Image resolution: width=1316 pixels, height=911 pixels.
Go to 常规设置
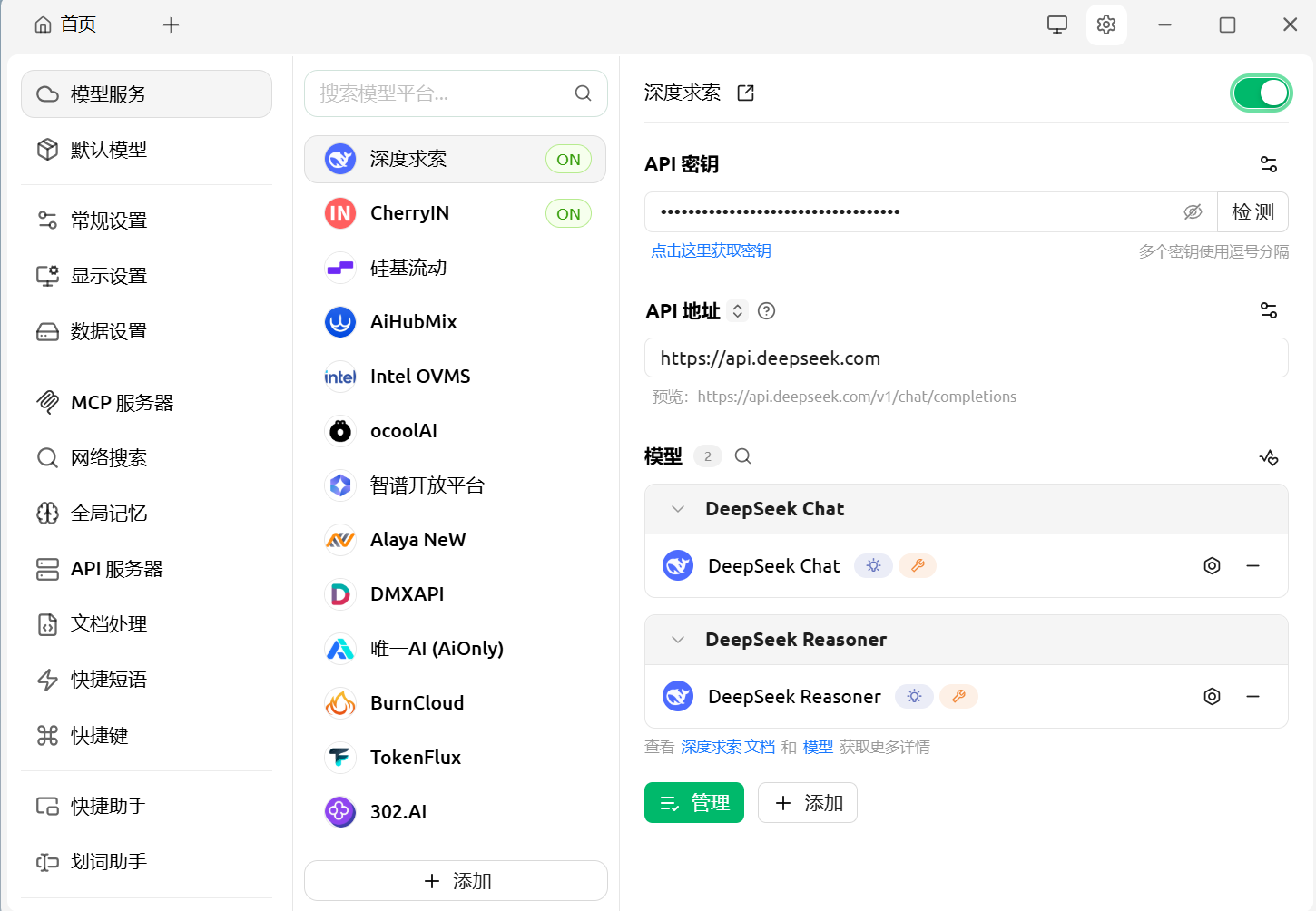[146, 220]
